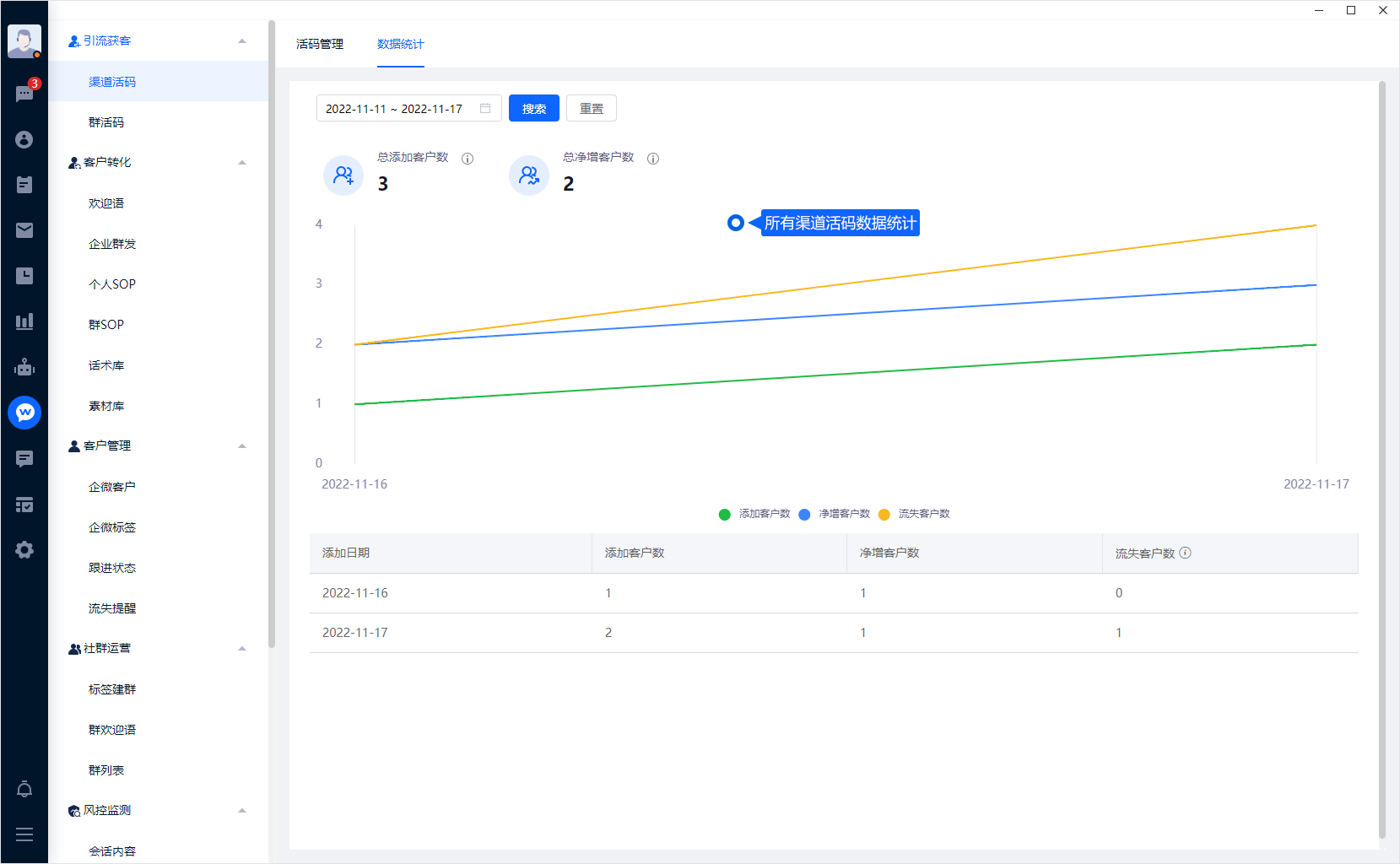The width and height of the screenshot is (1400, 864).
Task: Toggle 添加客户数 green legend series
Action: click(x=754, y=514)
